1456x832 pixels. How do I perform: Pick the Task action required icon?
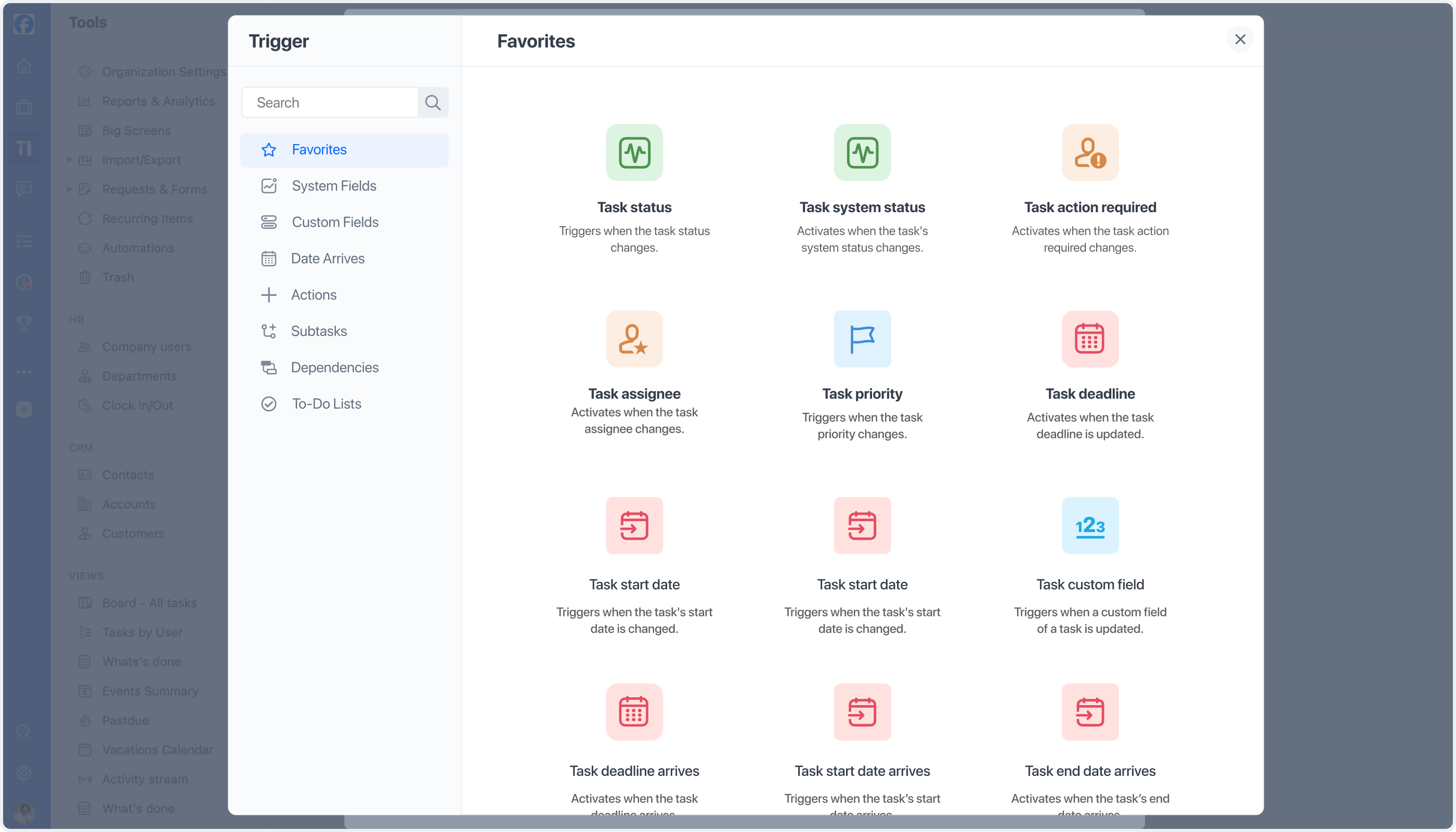pyautogui.click(x=1090, y=152)
